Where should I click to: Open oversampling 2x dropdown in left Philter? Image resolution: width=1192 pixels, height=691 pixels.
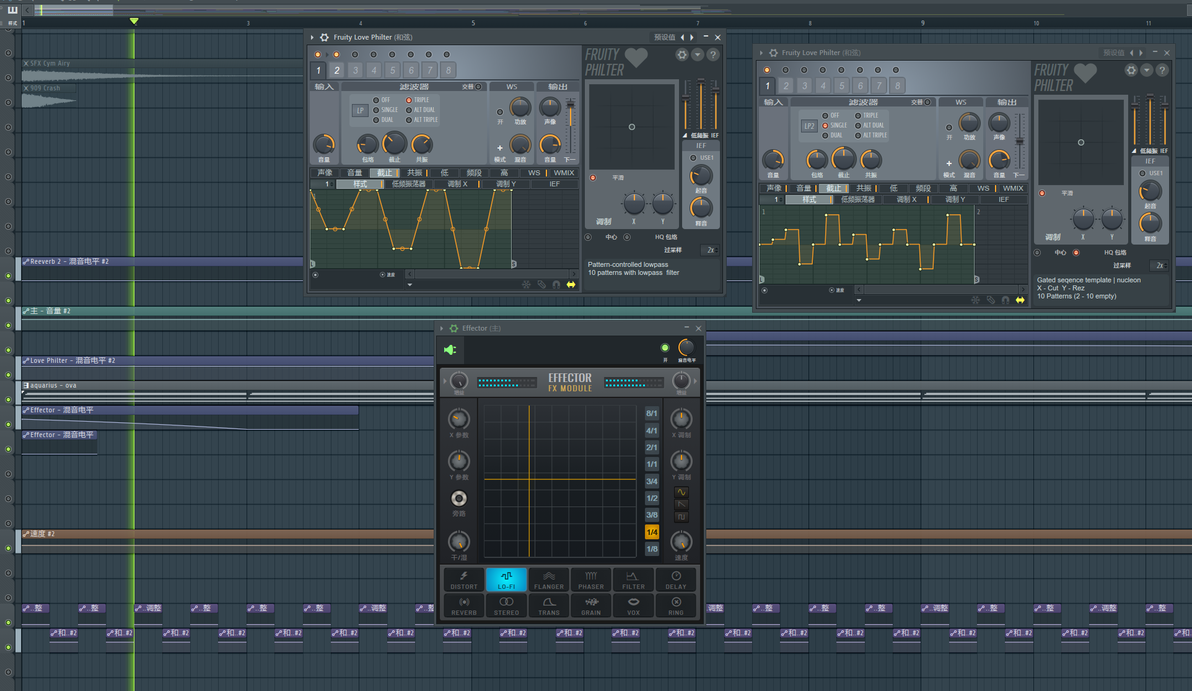[x=709, y=250]
